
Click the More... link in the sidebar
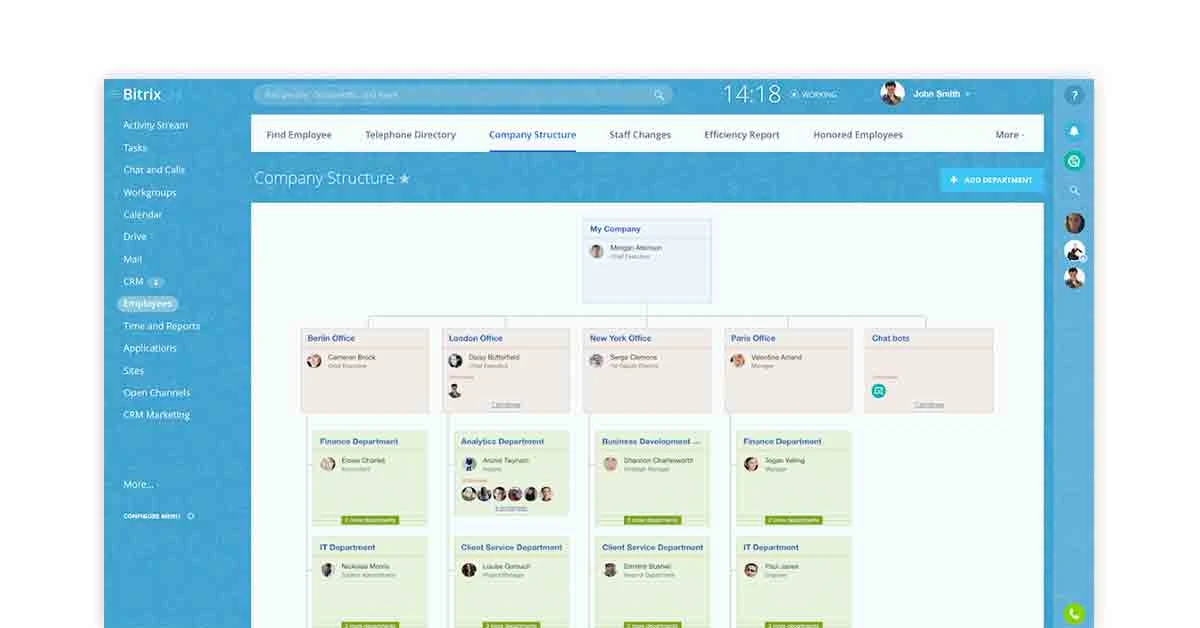139,484
